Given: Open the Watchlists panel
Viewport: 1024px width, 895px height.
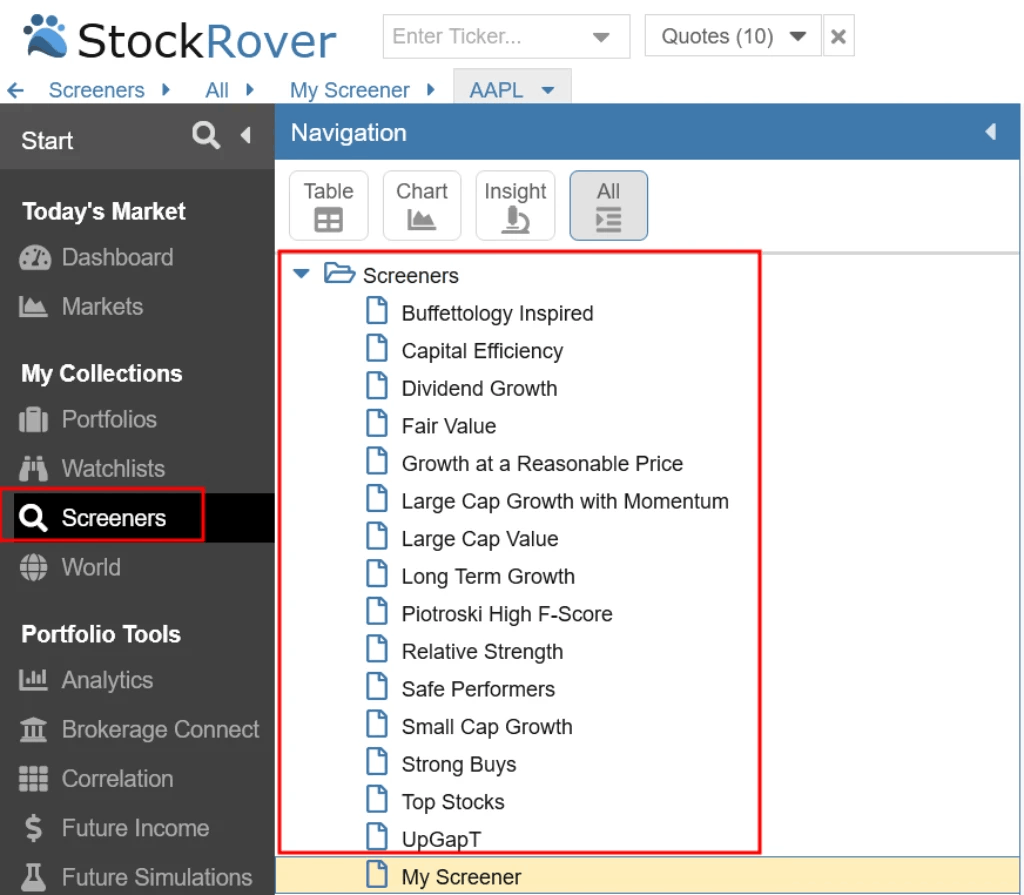Looking at the screenshot, I should point(110,468).
